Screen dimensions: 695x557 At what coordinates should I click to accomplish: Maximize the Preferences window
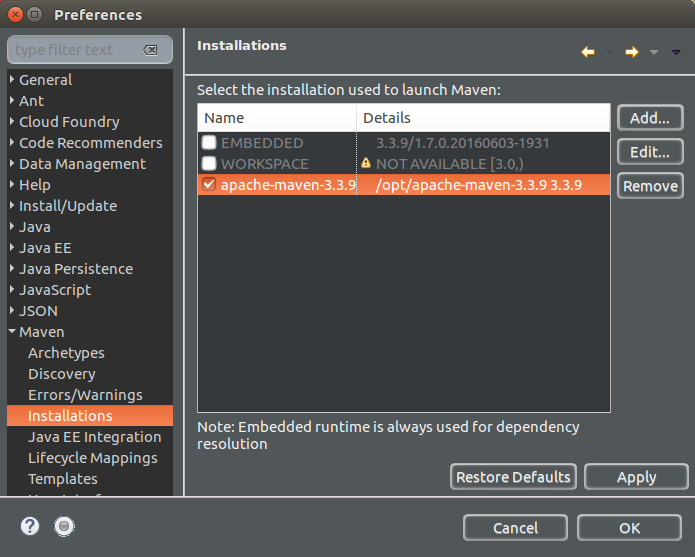click(x=35, y=15)
